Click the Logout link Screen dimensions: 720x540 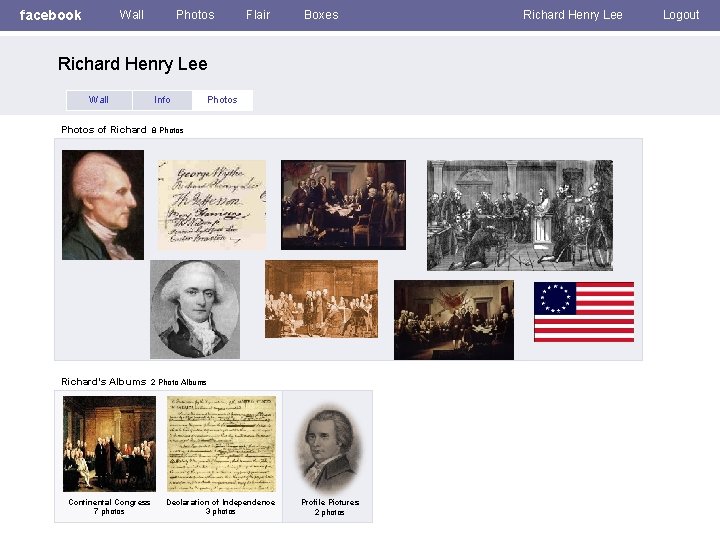tap(681, 15)
